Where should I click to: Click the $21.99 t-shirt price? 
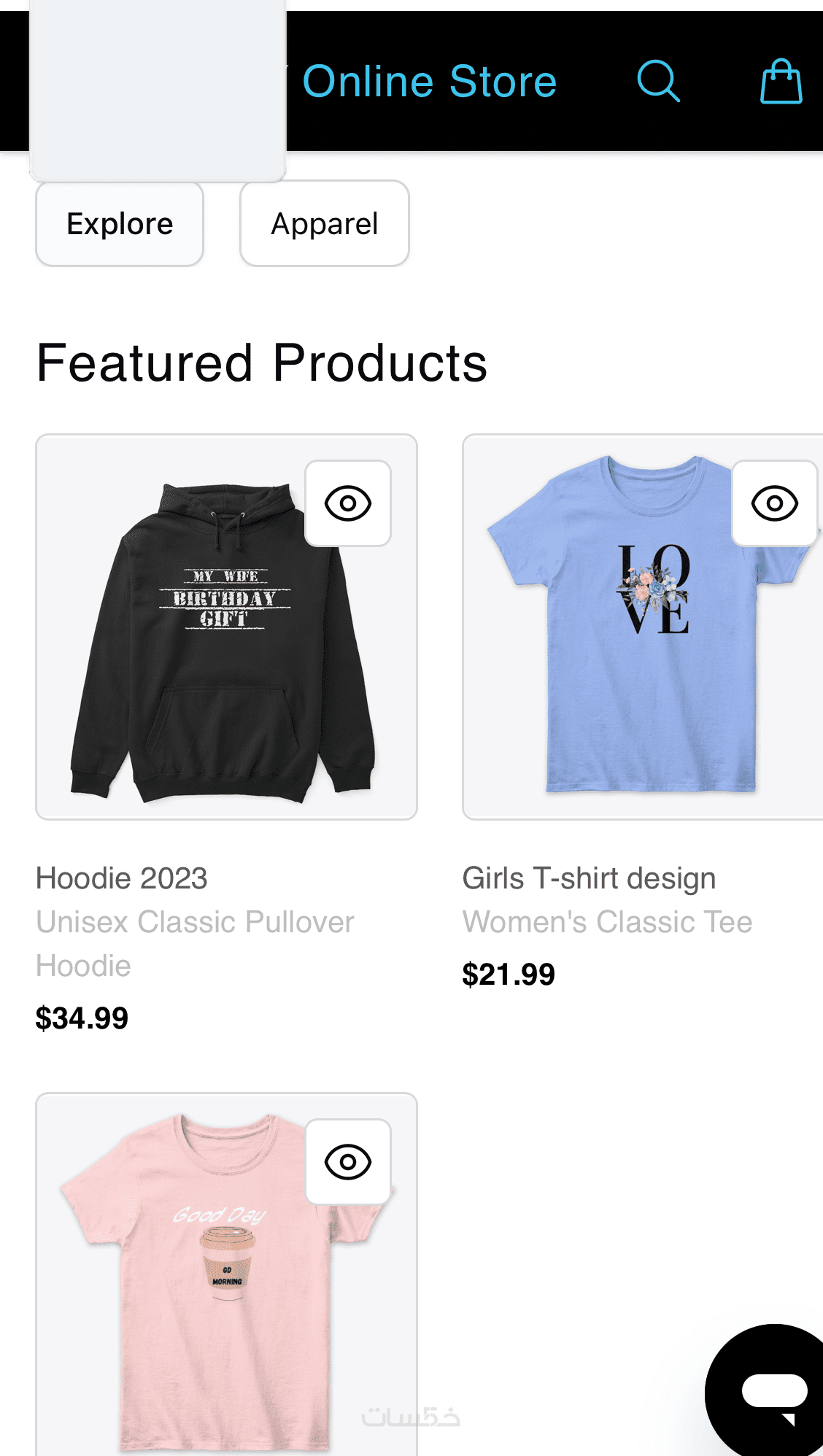509,975
